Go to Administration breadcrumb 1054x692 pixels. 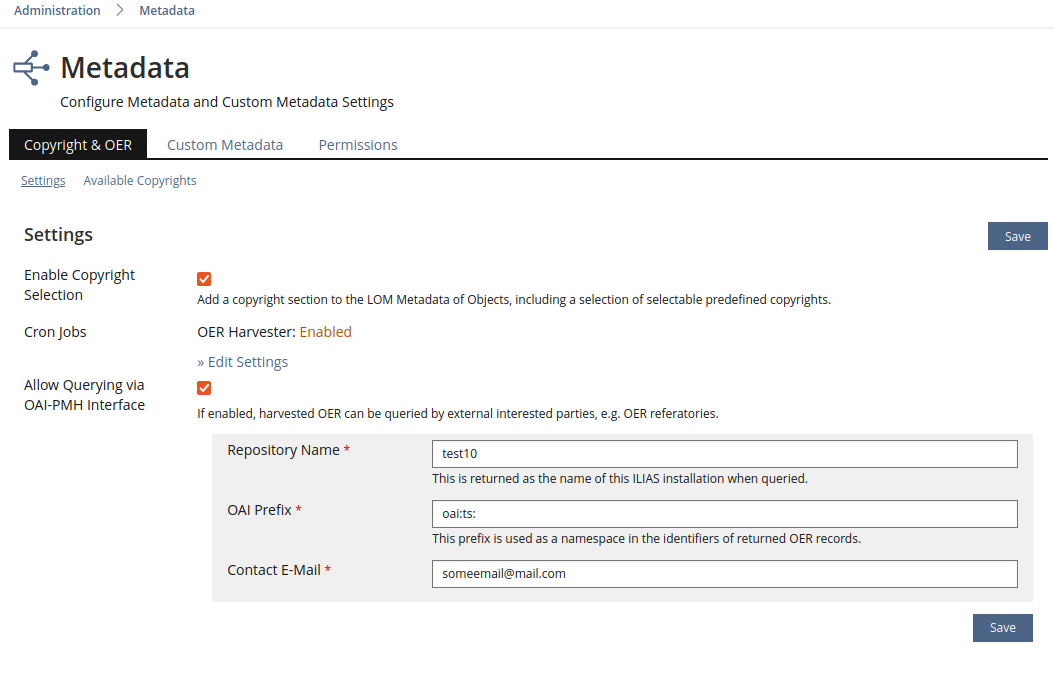[x=57, y=11]
